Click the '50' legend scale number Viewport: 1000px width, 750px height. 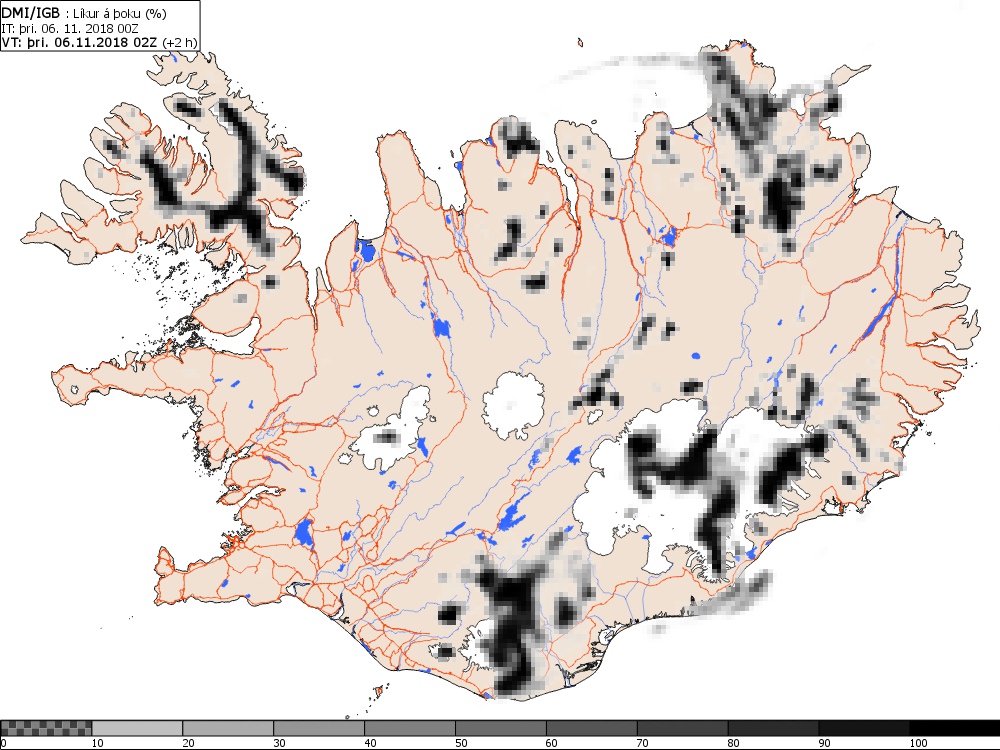460,743
